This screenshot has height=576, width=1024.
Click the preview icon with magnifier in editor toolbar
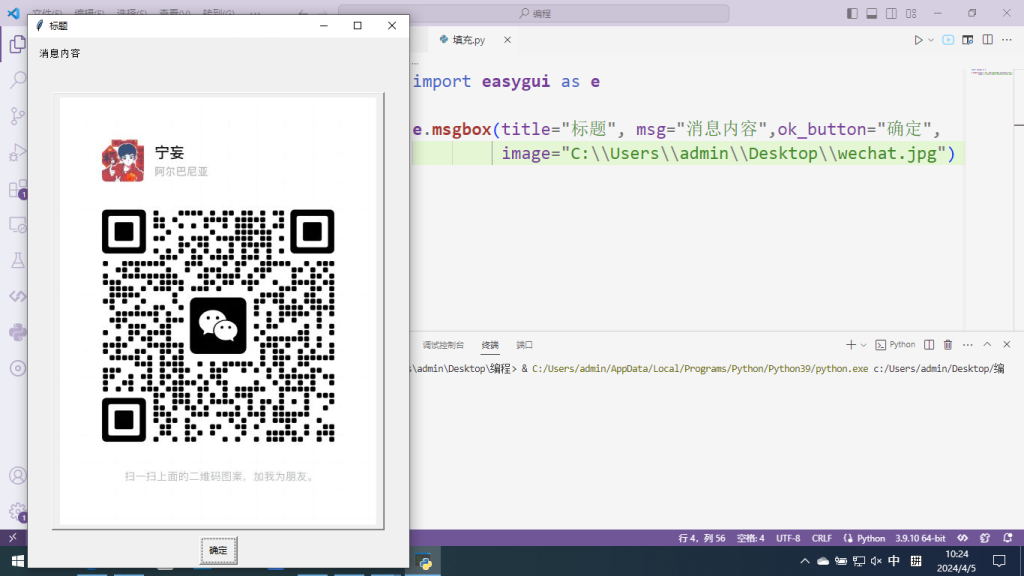(x=968, y=40)
